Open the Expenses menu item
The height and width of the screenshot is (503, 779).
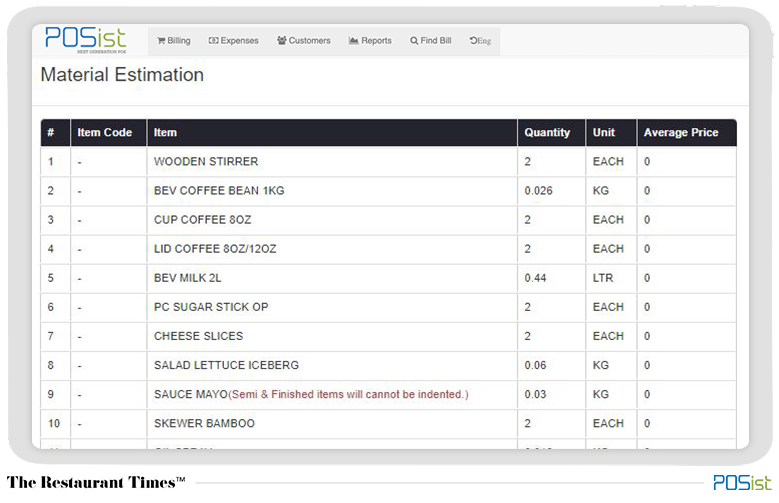pyautogui.click(x=234, y=41)
